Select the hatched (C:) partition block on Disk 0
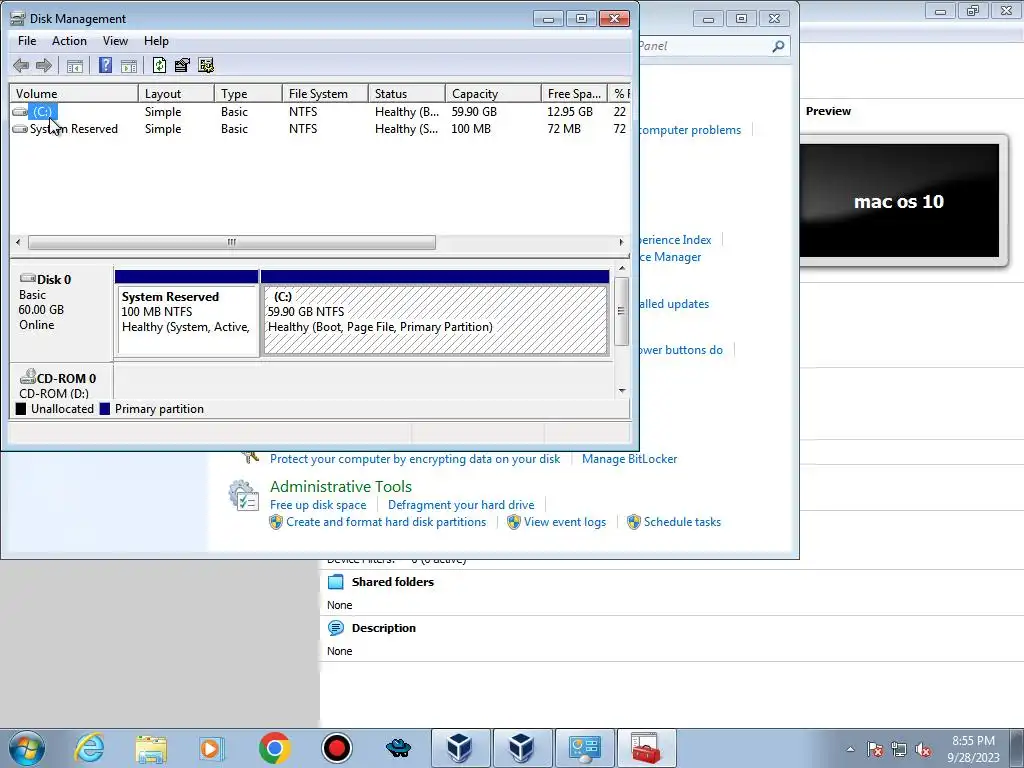The image size is (1024, 768). click(435, 313)
